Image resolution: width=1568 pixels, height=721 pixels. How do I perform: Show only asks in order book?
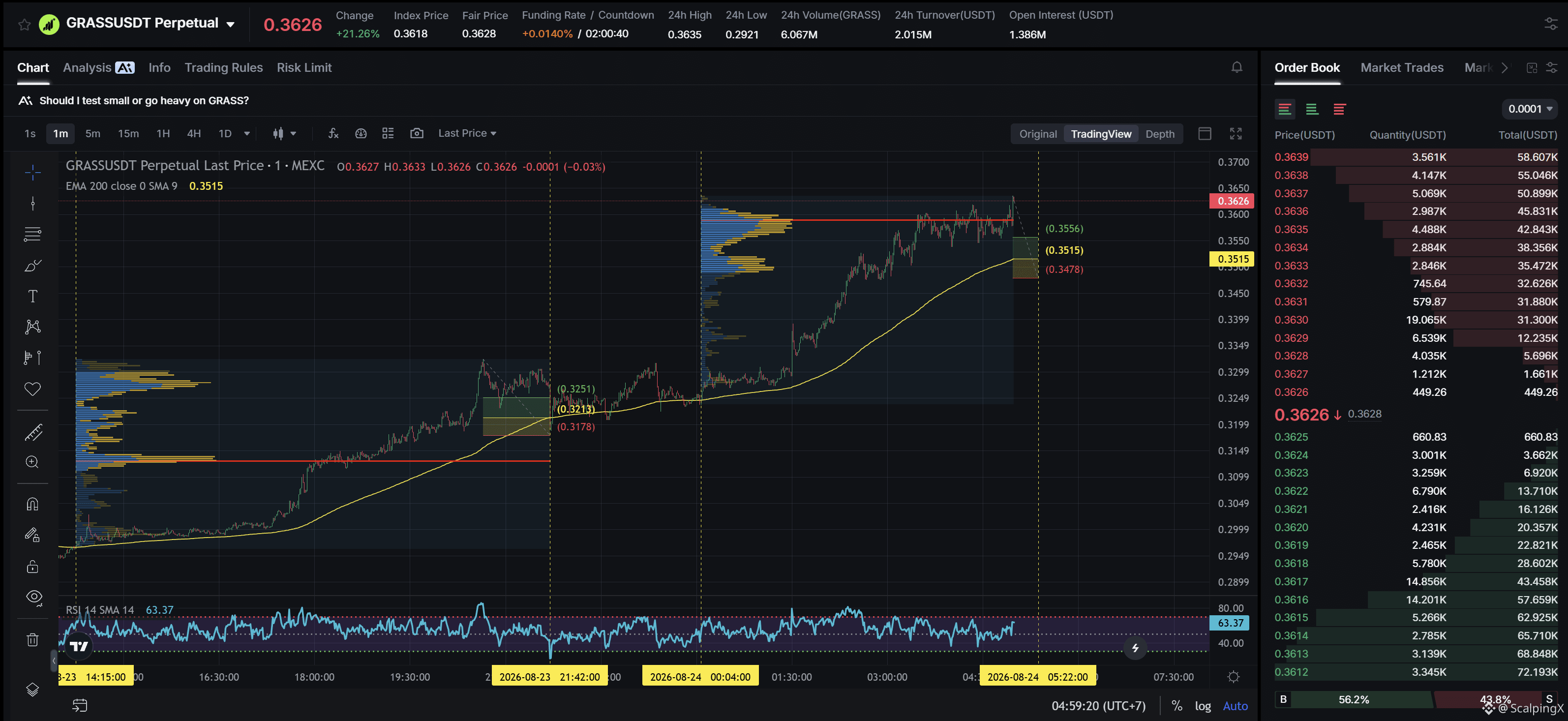pos(1339,109)
